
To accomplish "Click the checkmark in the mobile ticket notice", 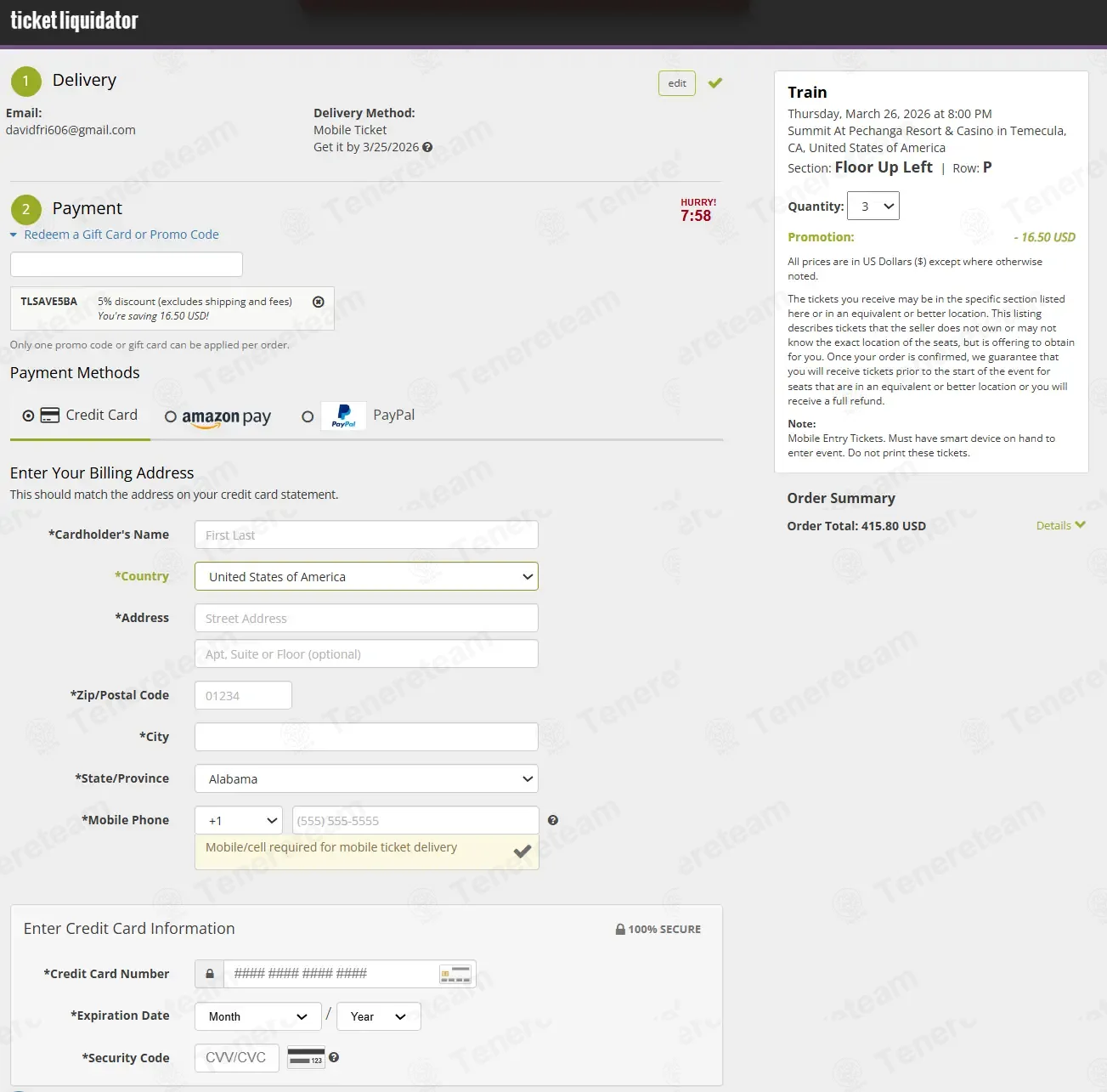I will [522, 851].
